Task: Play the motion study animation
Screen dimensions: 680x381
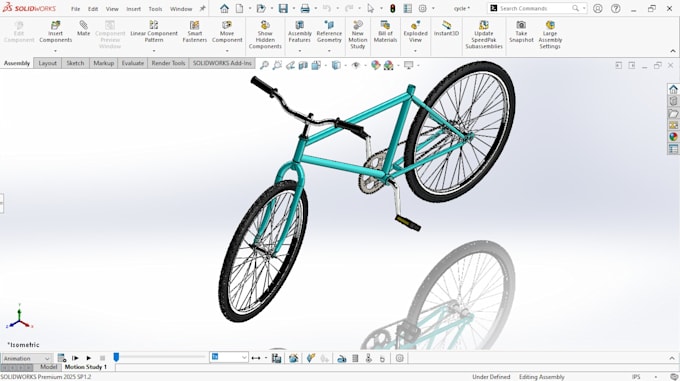Action: pos(88,358)
